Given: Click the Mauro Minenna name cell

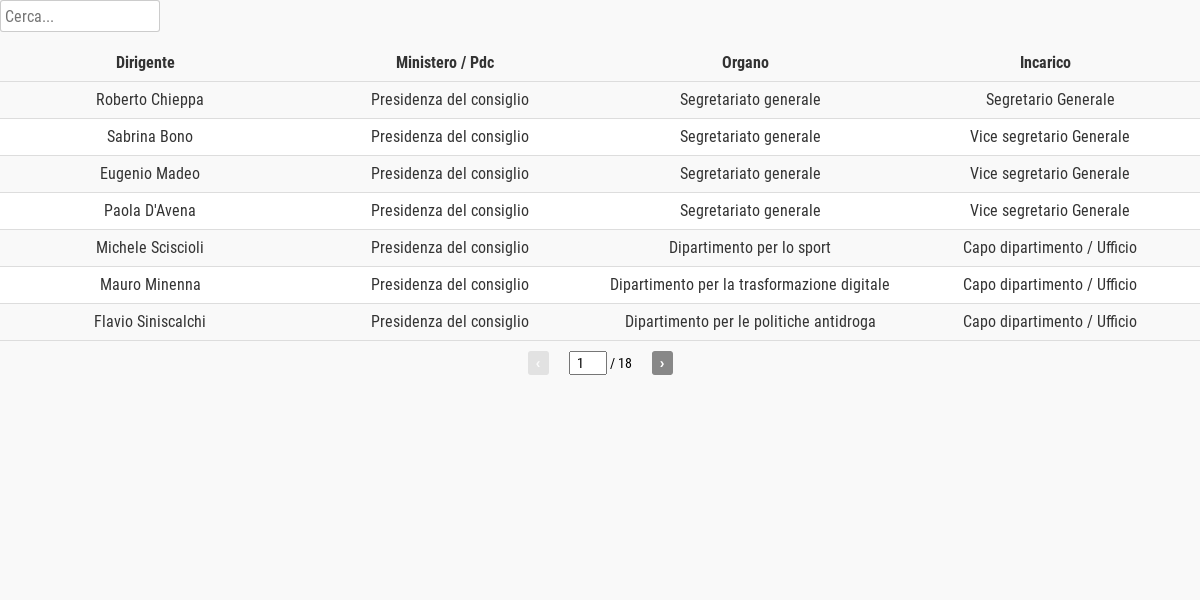Looking at the screenshot, I should pyautogui.click(x=150, y=285).
